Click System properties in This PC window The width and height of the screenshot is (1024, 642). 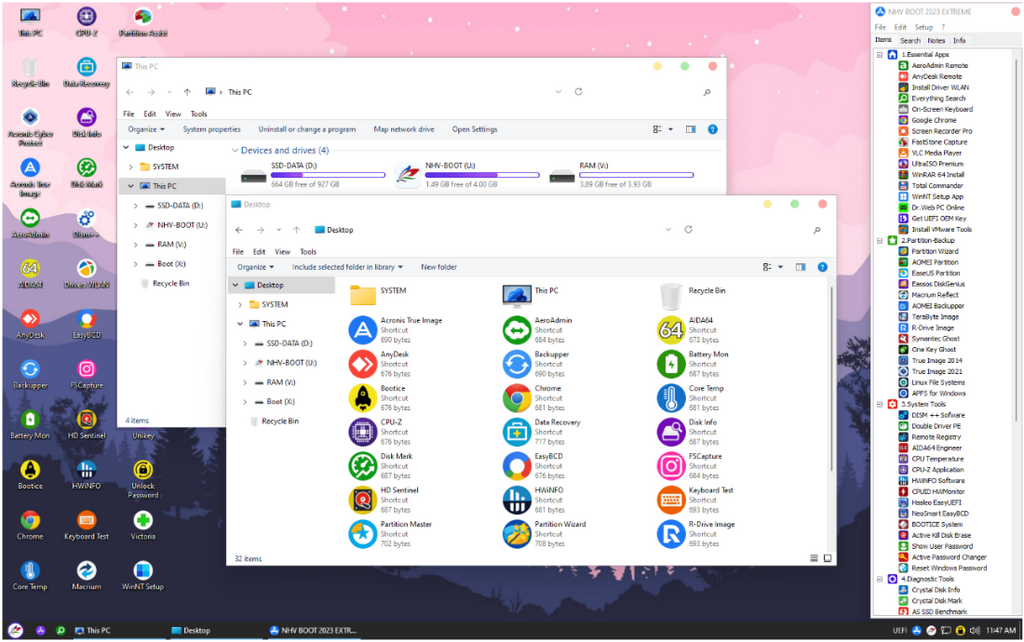tap(212, 129)
